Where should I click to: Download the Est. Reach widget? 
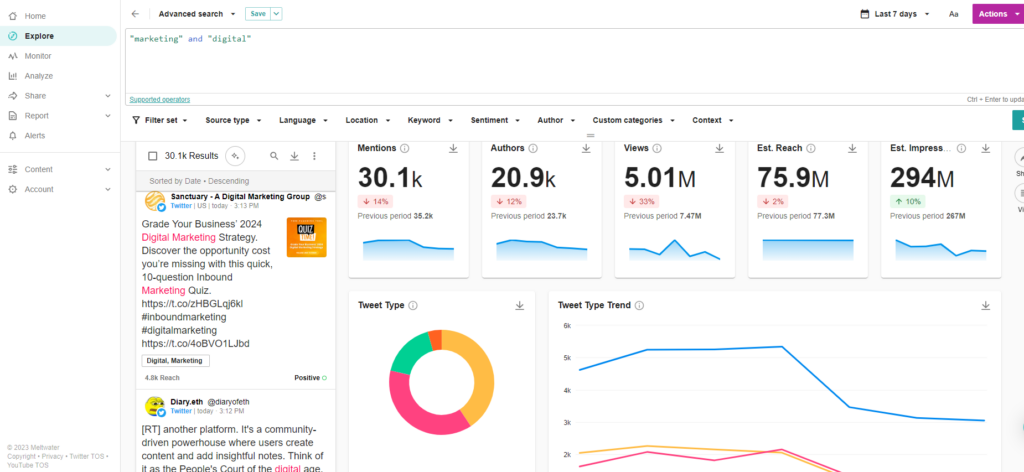852,149
